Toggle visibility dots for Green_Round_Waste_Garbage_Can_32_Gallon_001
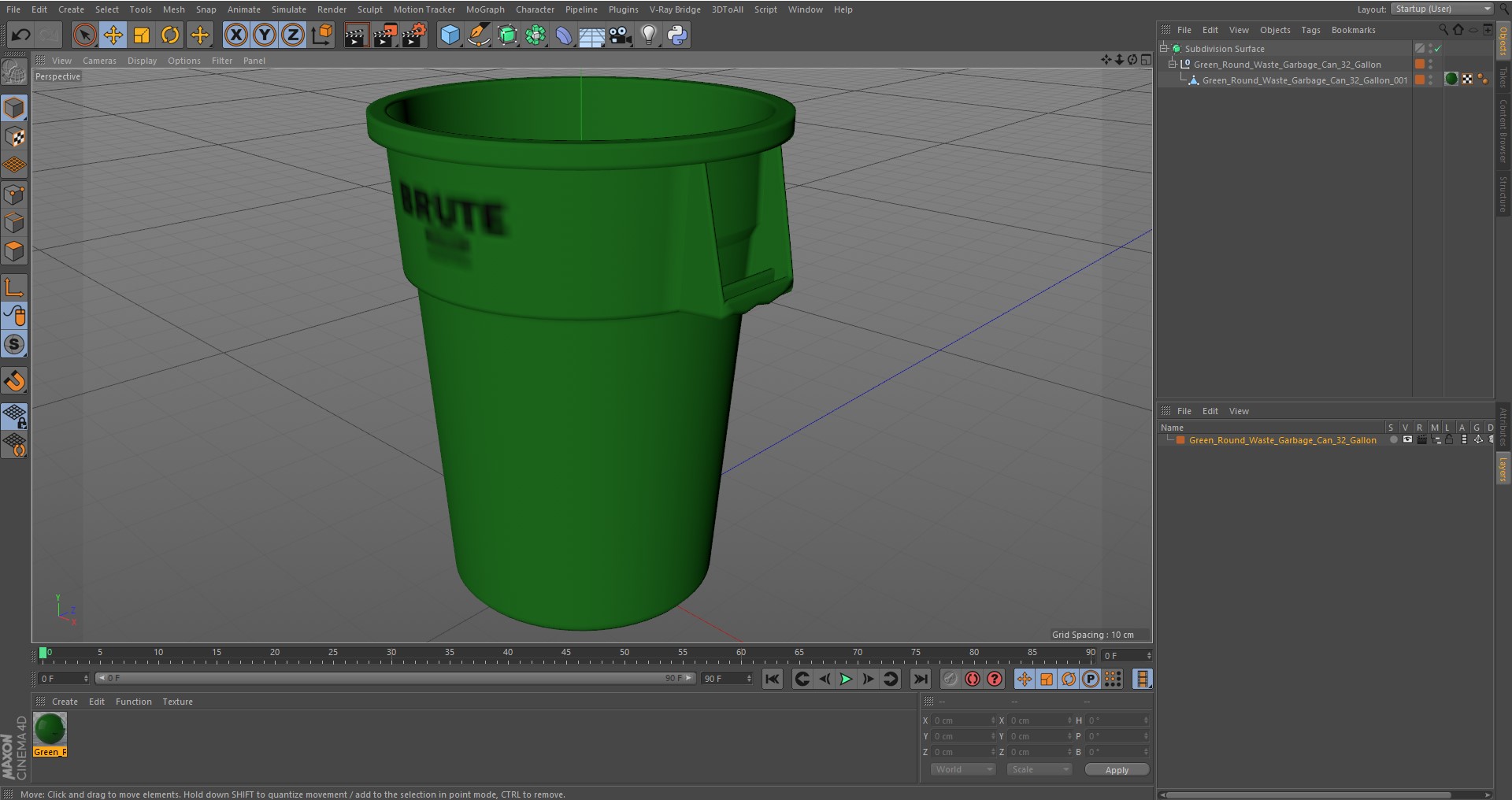The width and height of the screenshot is (1512, 800). 1431,80
